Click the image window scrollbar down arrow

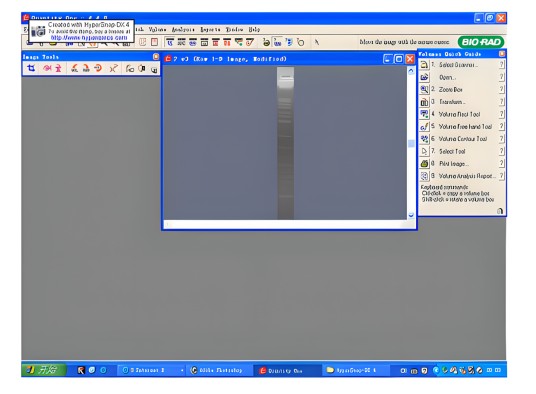411,215
